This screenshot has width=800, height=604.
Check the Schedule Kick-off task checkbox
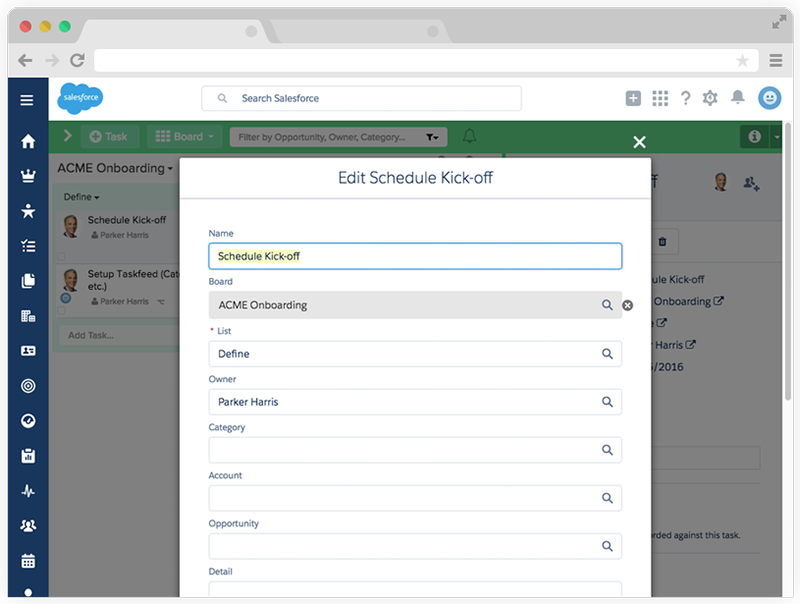tap(61, 256)
